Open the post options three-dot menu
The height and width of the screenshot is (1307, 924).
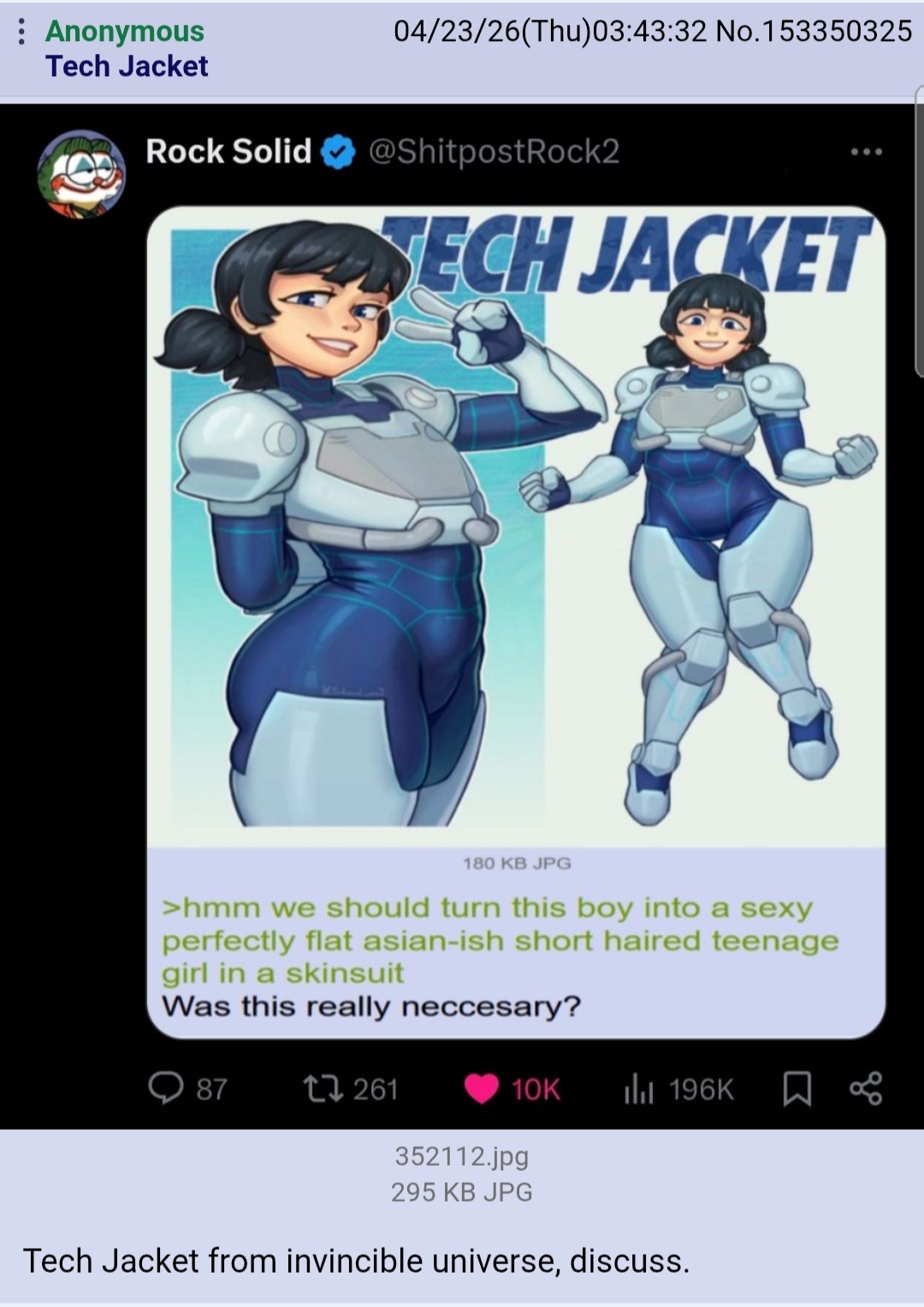(21, 32)
